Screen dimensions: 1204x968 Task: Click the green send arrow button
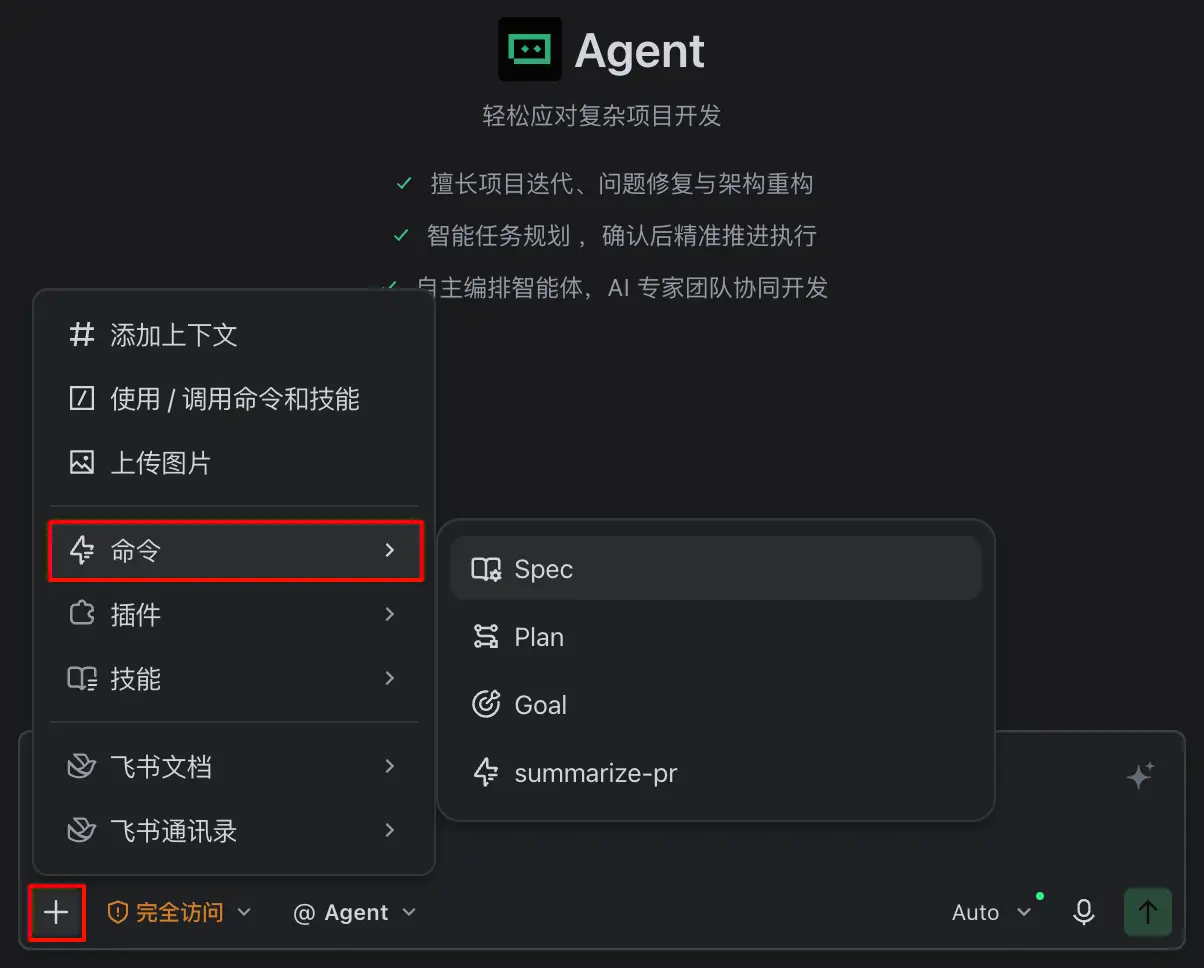coord(1148,912)
